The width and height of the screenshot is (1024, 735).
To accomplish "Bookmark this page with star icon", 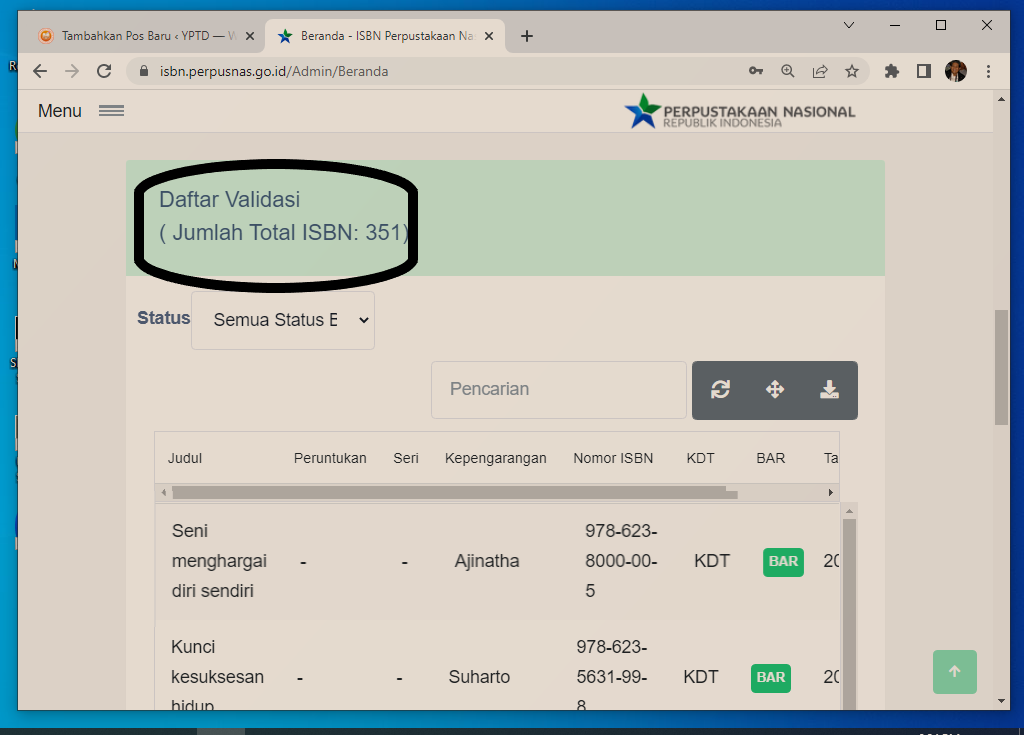I will click(x=852, y=71).
